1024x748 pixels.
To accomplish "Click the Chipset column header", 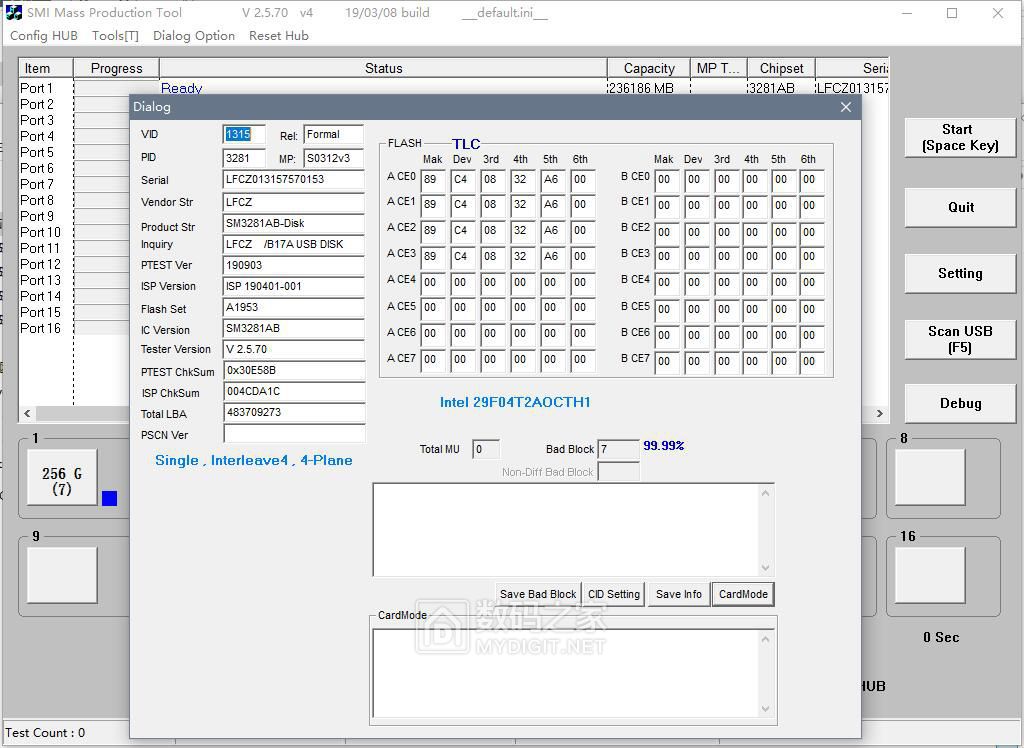I will click(x=781, y=68).
